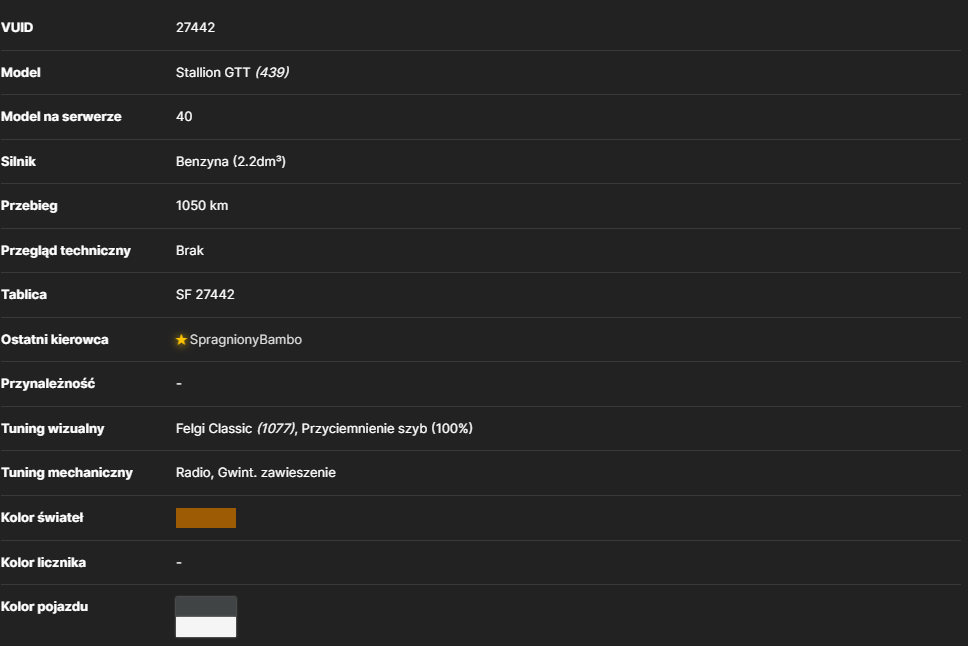Viewport: 968px width, 646px height.
Task: Click the Przegląd techniczny value Brak
Action: click(x=190, y=250)
